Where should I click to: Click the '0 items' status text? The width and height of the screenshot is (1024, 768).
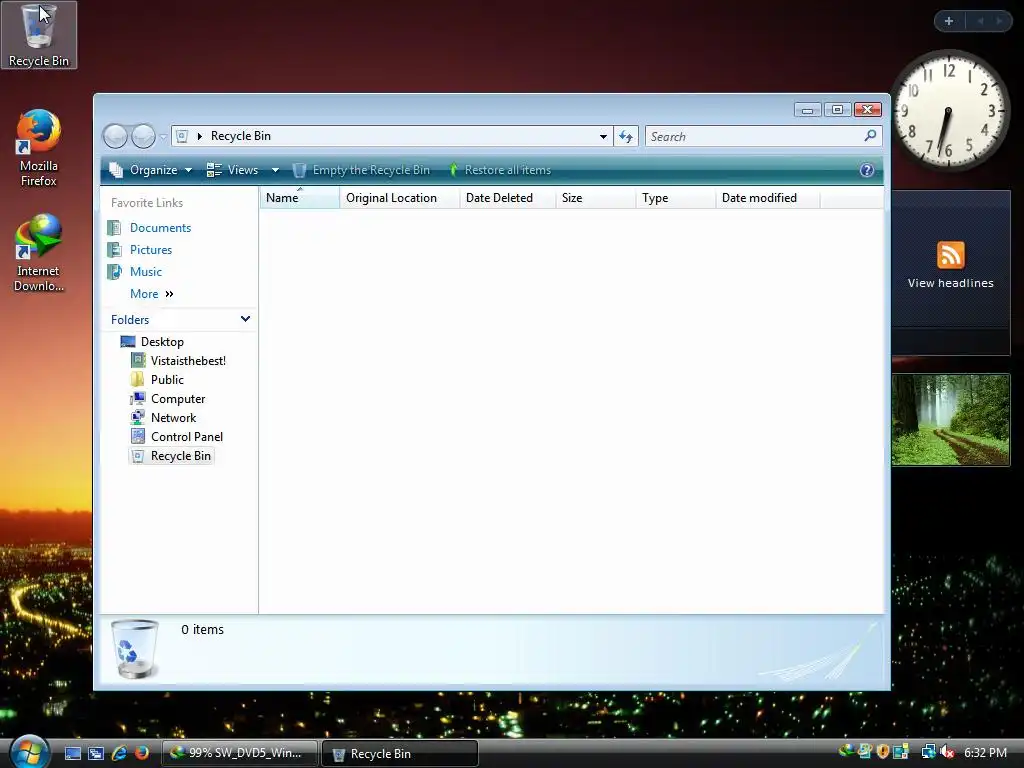[202, 630]
